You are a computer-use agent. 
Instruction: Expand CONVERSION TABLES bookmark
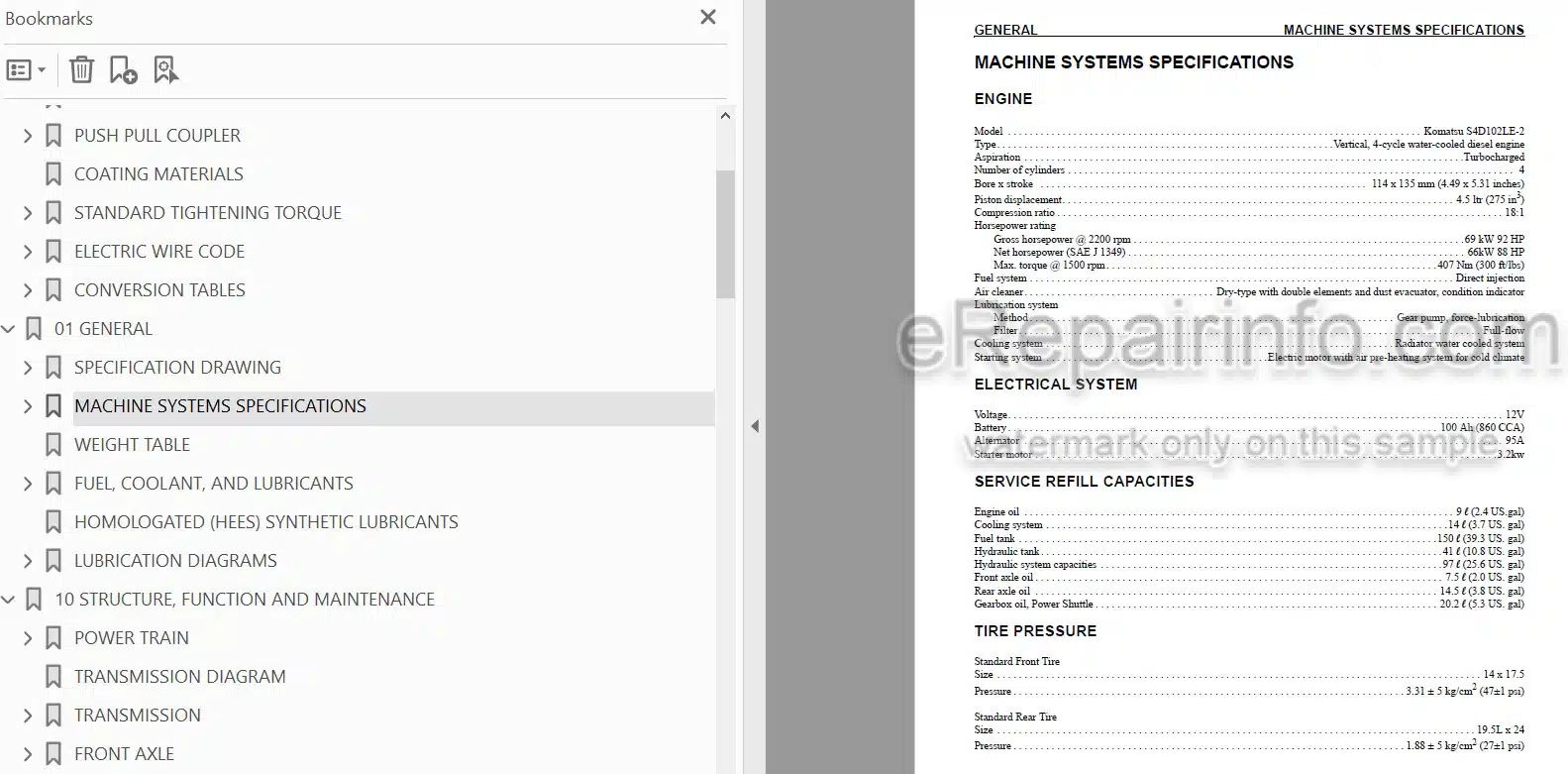click(x=28, y=290)
